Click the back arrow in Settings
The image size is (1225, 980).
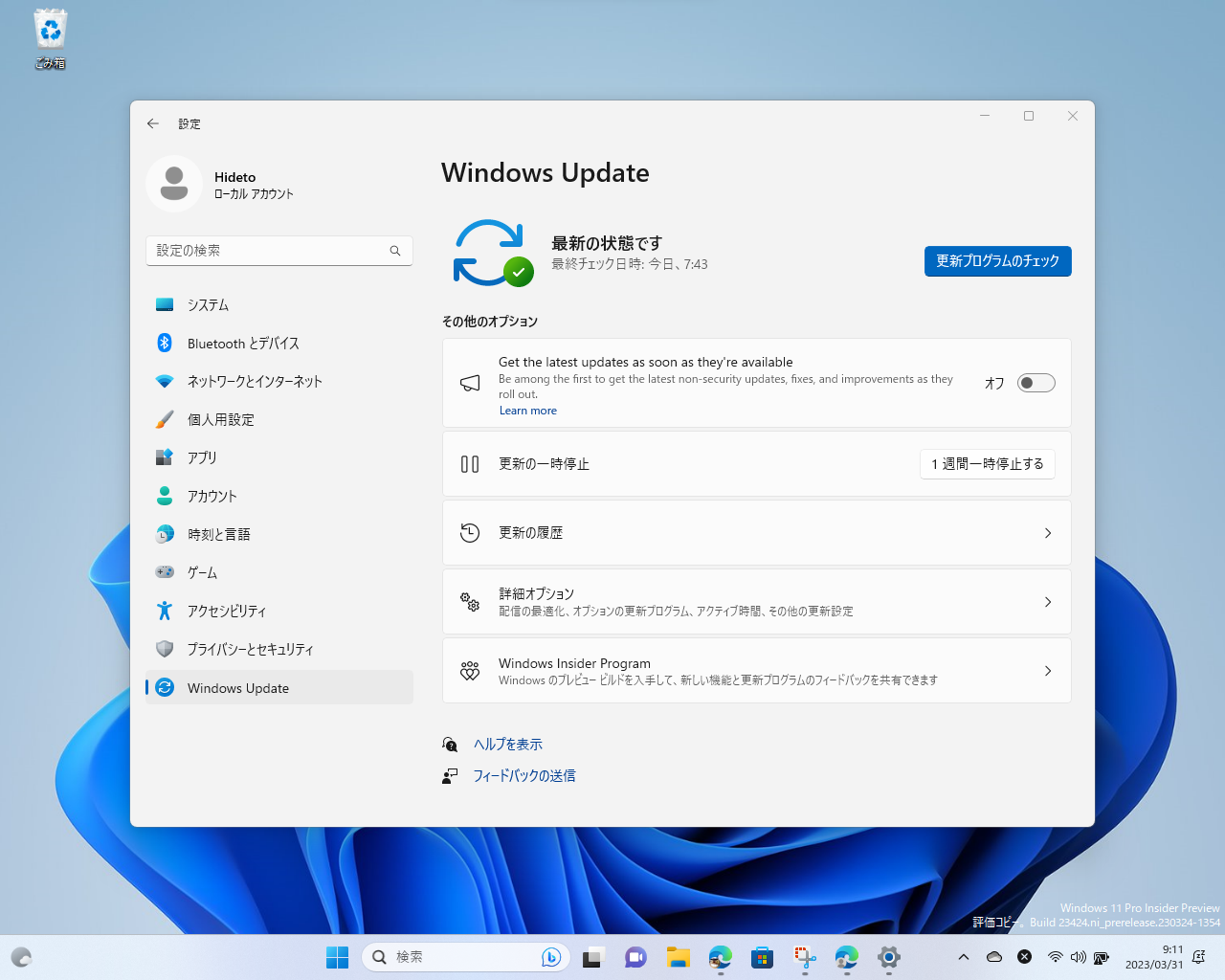pos(152,123)
